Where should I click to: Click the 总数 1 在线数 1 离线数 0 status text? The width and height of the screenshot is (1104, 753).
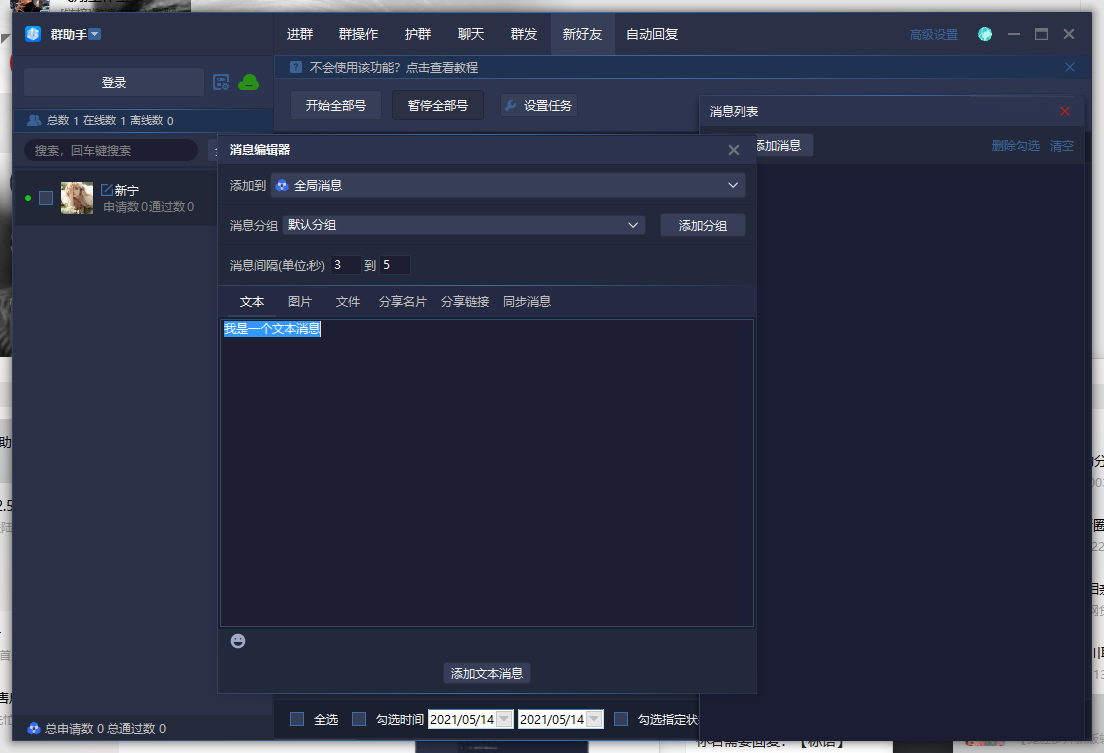tap(110, 120)
